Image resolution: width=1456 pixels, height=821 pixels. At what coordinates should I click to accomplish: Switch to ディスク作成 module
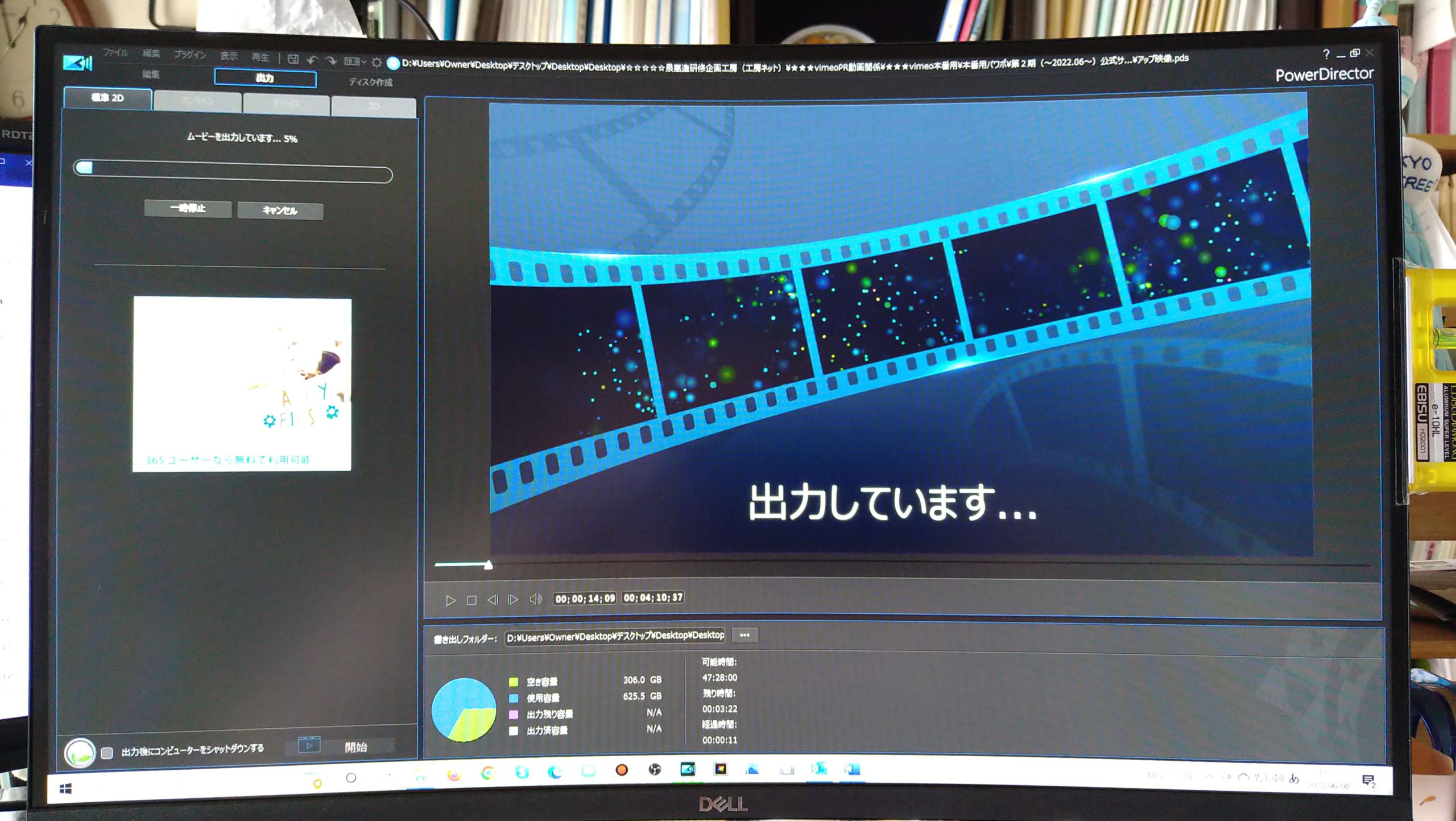[x=370, y=82]
